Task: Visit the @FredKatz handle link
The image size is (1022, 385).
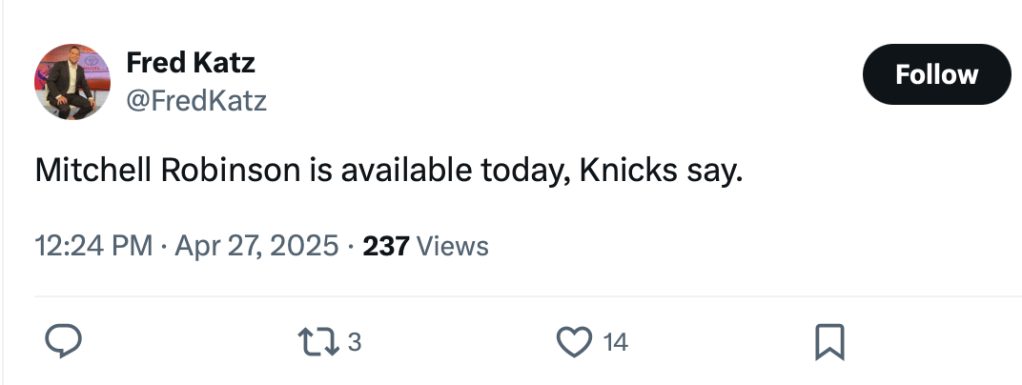Action: pos(196,101)
